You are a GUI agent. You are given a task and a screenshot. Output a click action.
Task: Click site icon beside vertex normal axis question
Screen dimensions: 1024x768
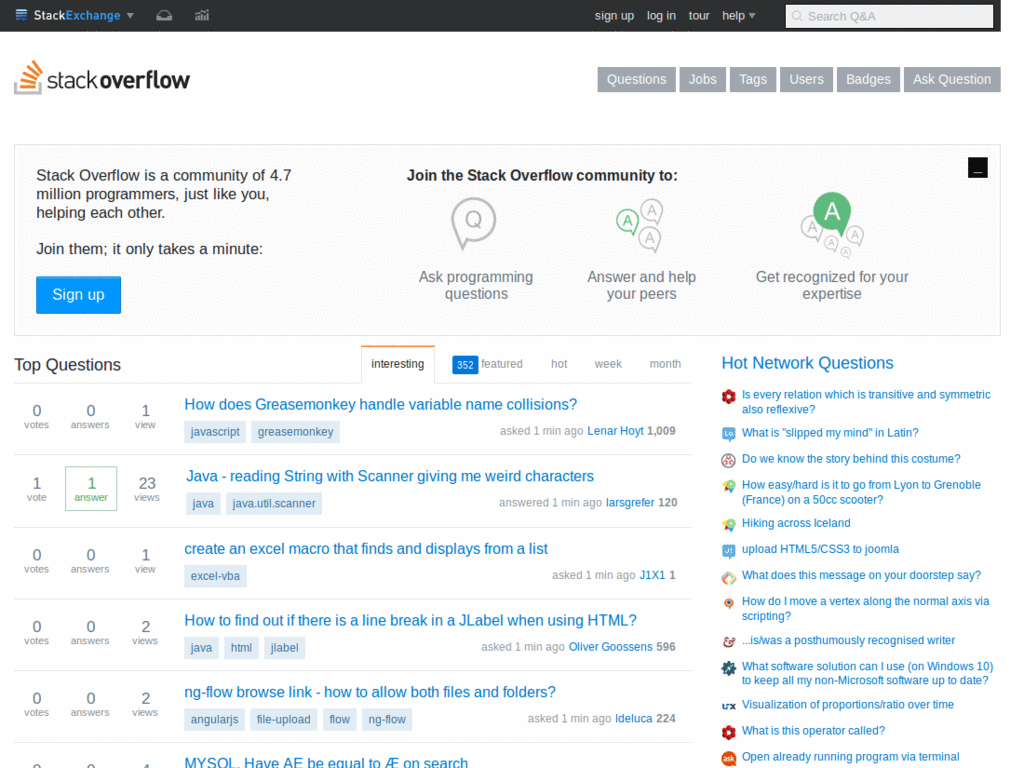[729, 603]
